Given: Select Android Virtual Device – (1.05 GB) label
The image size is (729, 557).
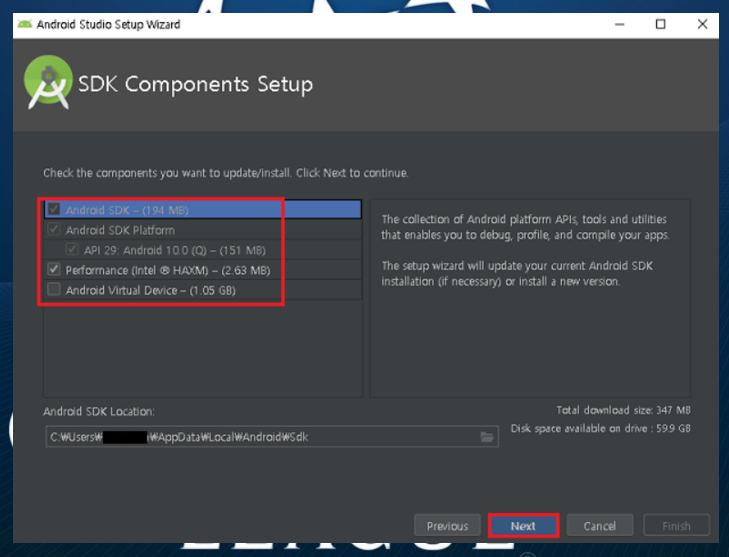Looking at the screenshot, I should (151, 291).
